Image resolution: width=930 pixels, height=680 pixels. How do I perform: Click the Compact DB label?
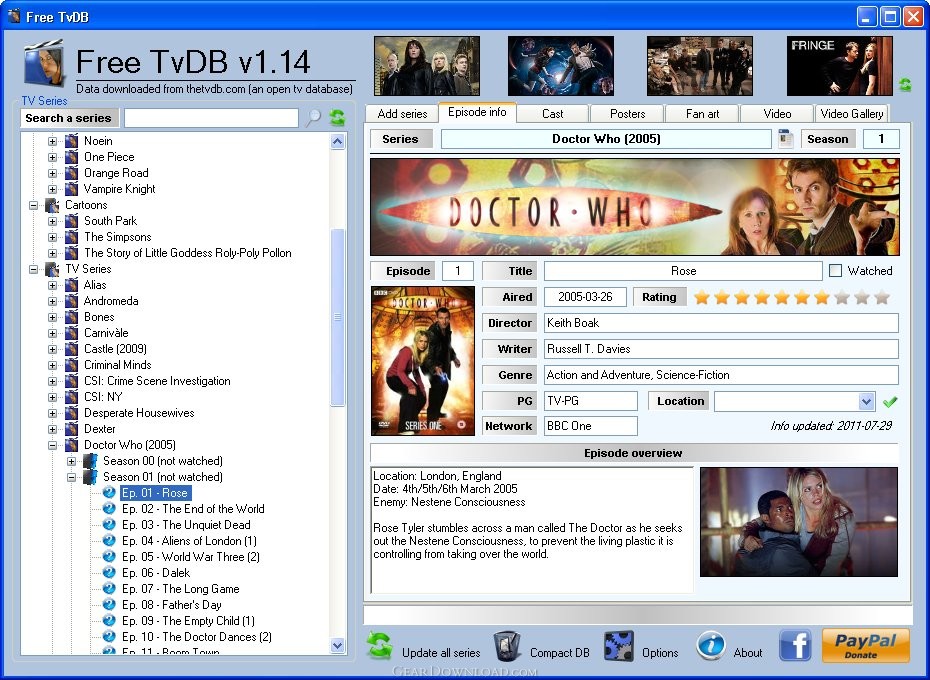coord(560,653)
